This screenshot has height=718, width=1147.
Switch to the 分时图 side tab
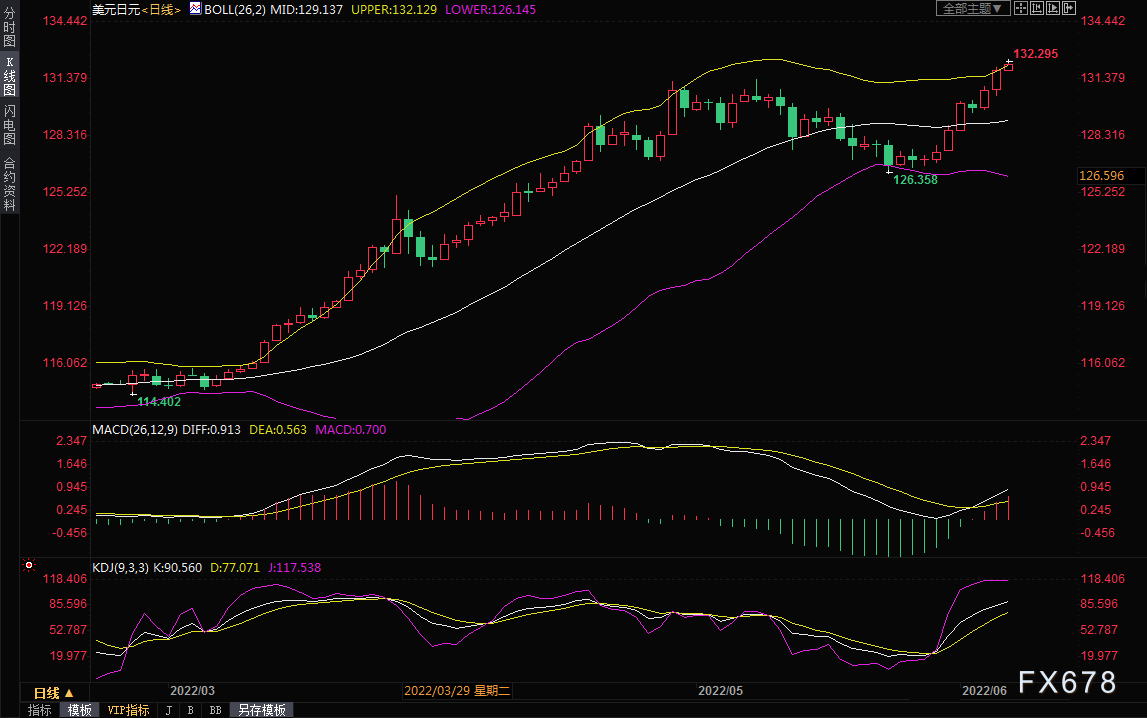[x=10, y=27]
